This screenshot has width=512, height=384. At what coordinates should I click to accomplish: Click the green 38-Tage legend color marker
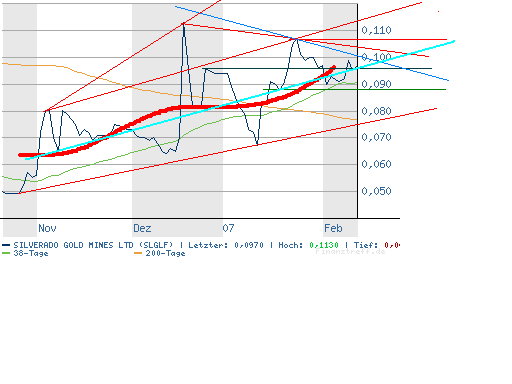[6, 253]
